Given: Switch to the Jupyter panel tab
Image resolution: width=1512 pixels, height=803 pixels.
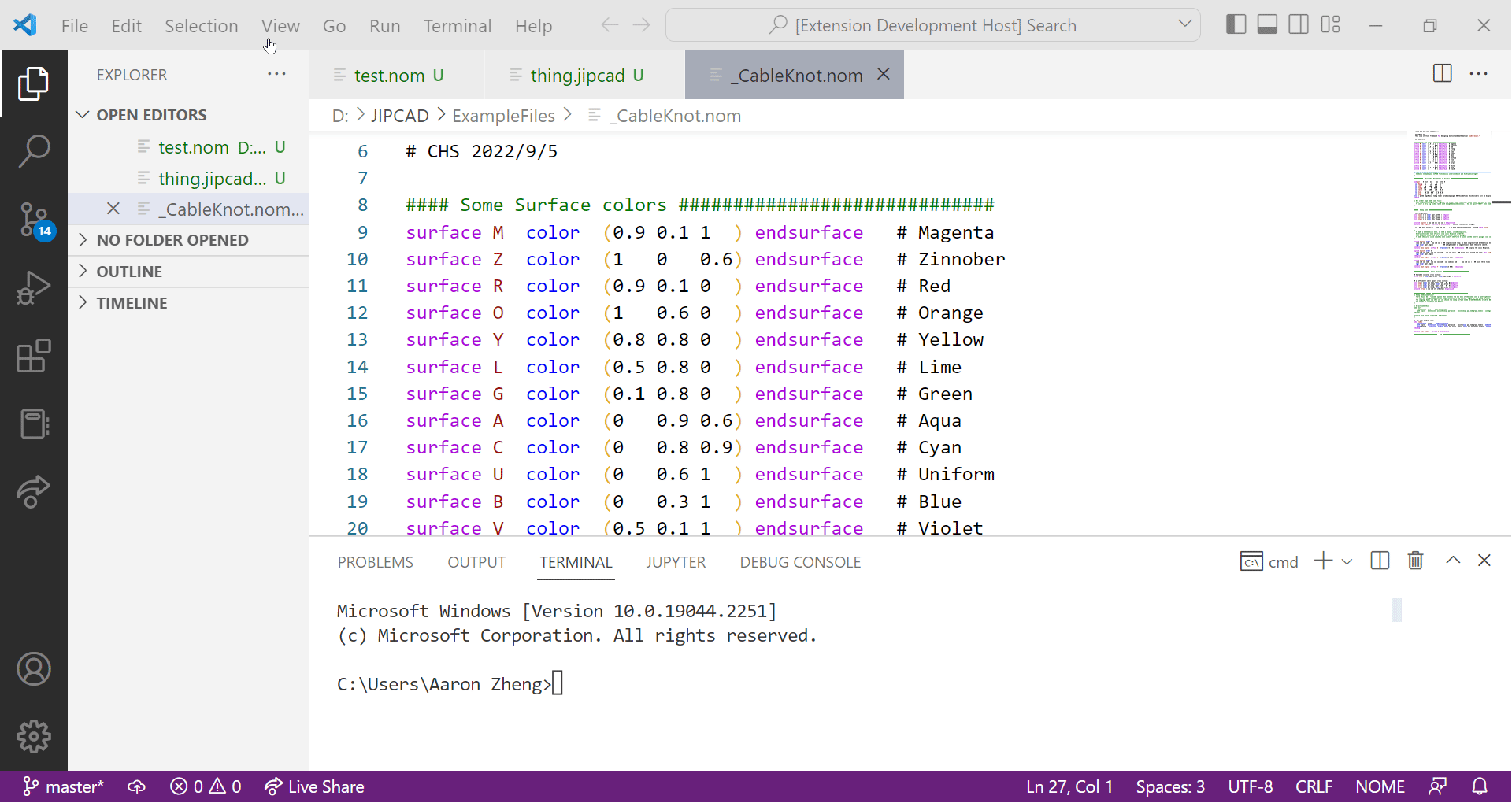Looking at the screenshot, I should tap(676, 562).
